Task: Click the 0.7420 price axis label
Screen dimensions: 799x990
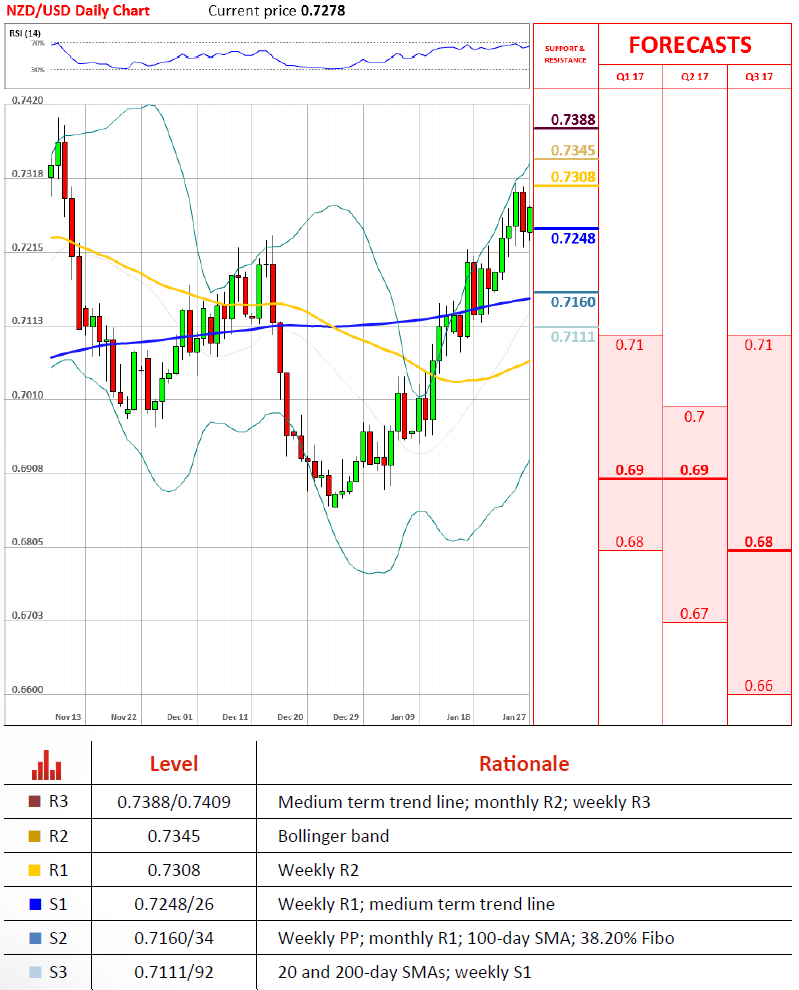Action: click(x=28, y=100)
